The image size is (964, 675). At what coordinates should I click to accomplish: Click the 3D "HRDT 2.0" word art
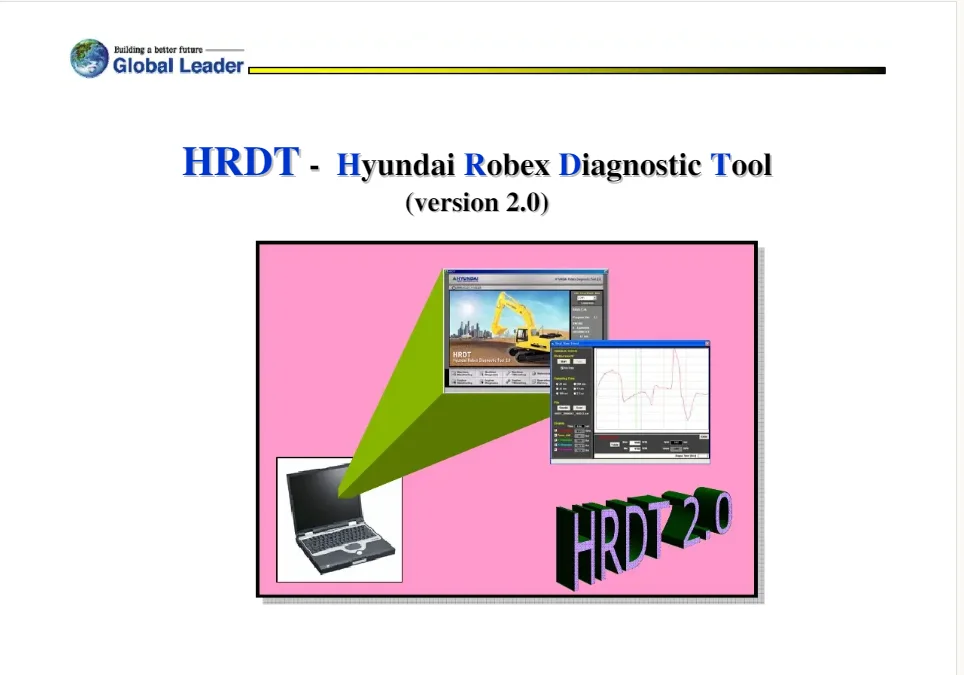(x=644, y=538)
